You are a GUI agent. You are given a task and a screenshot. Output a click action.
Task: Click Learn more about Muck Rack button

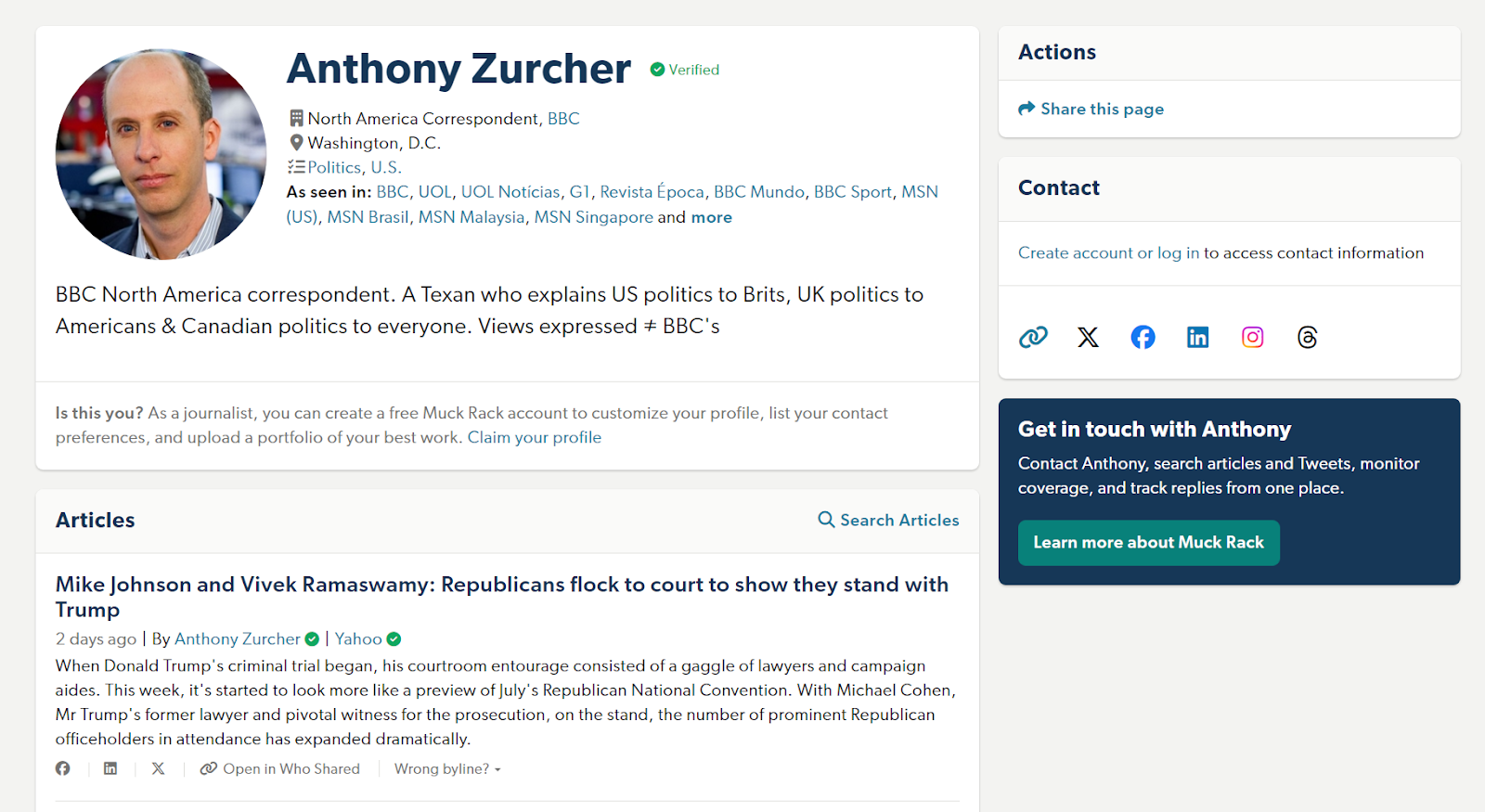tap(1148, 543)
